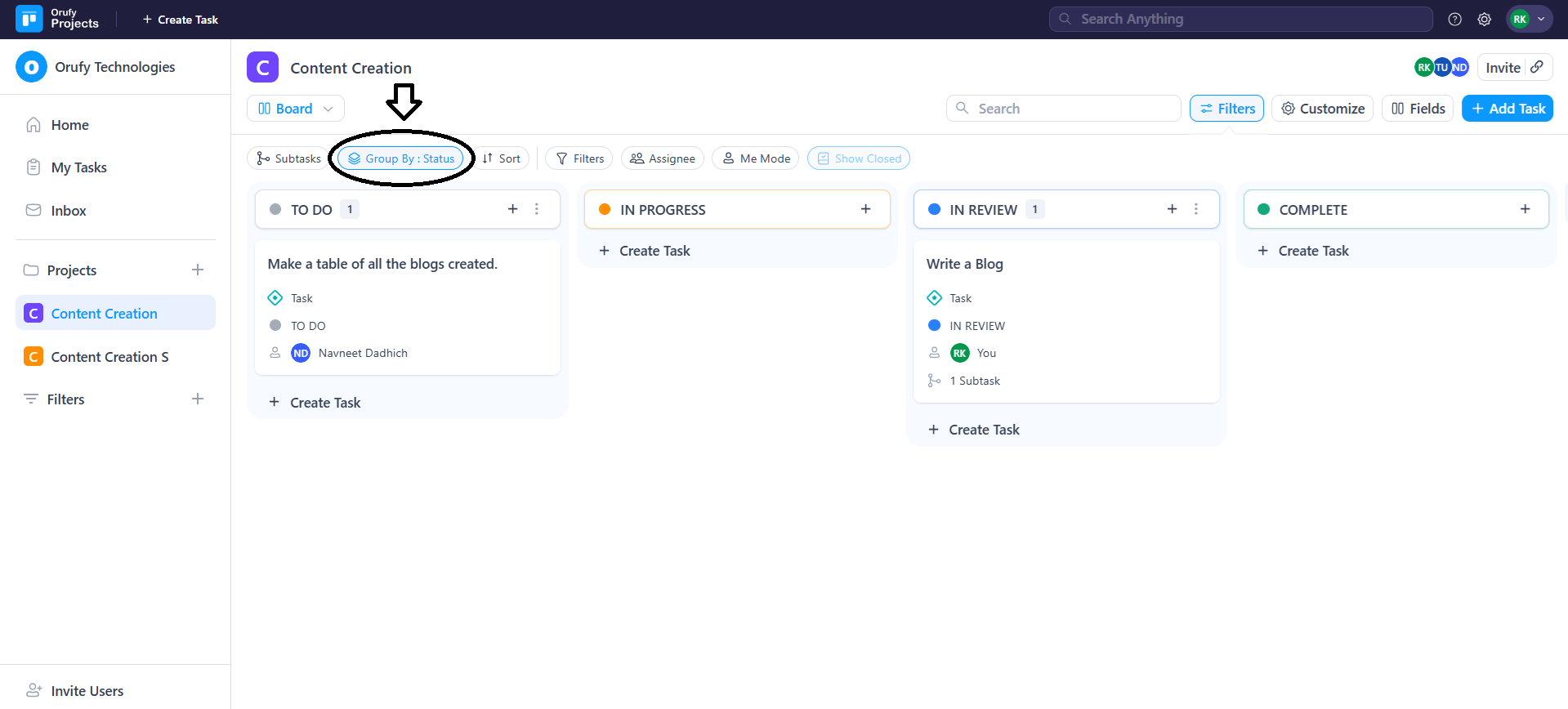Toggle the Show Closed option

(858, 158)
